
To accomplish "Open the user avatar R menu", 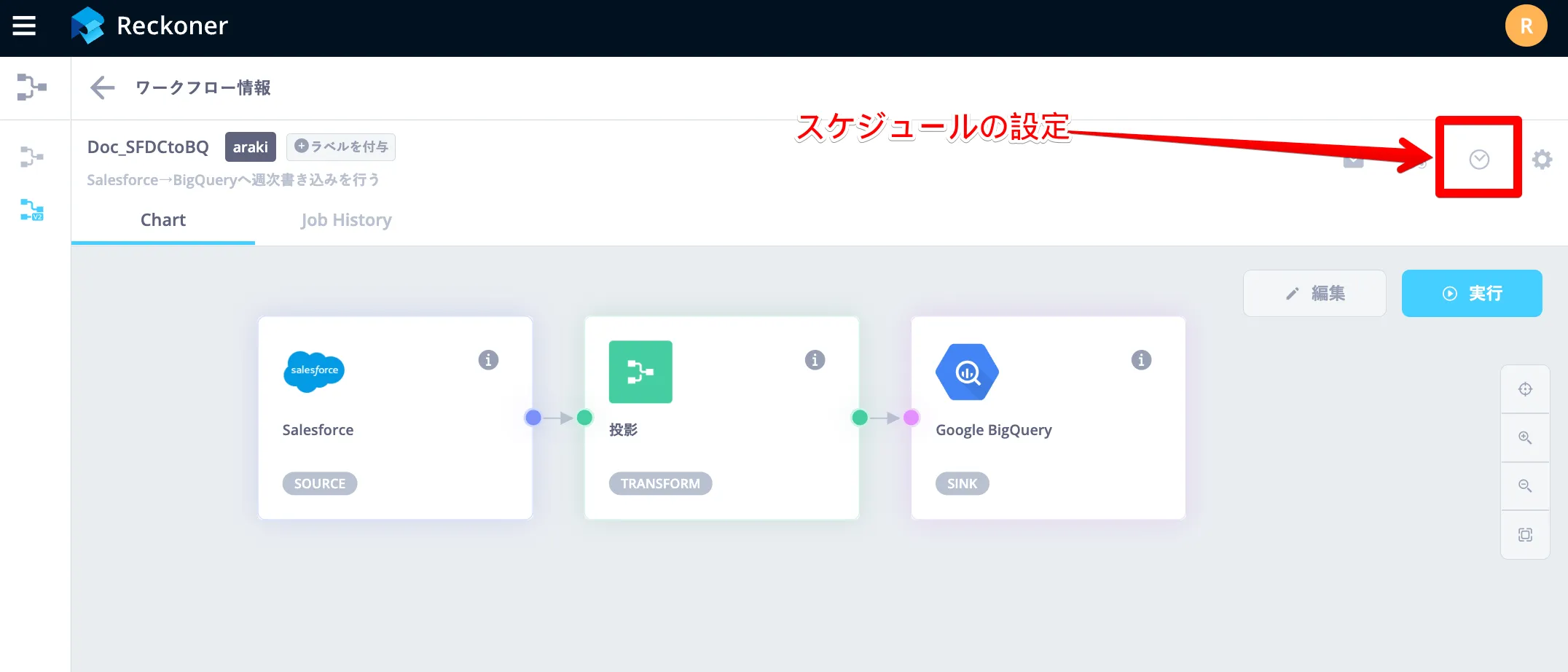I will coord(1526,26).
